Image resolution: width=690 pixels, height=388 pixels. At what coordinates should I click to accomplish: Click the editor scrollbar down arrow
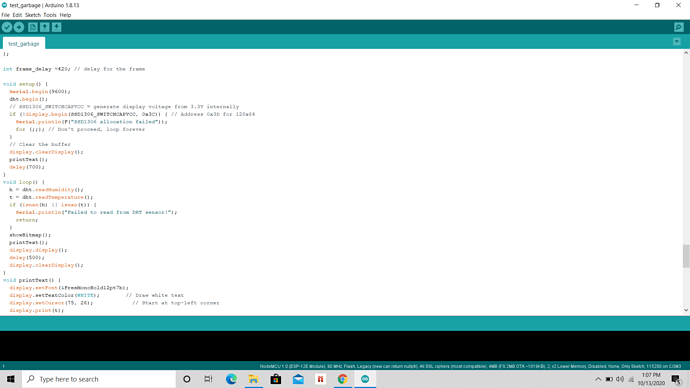point(686,310)
